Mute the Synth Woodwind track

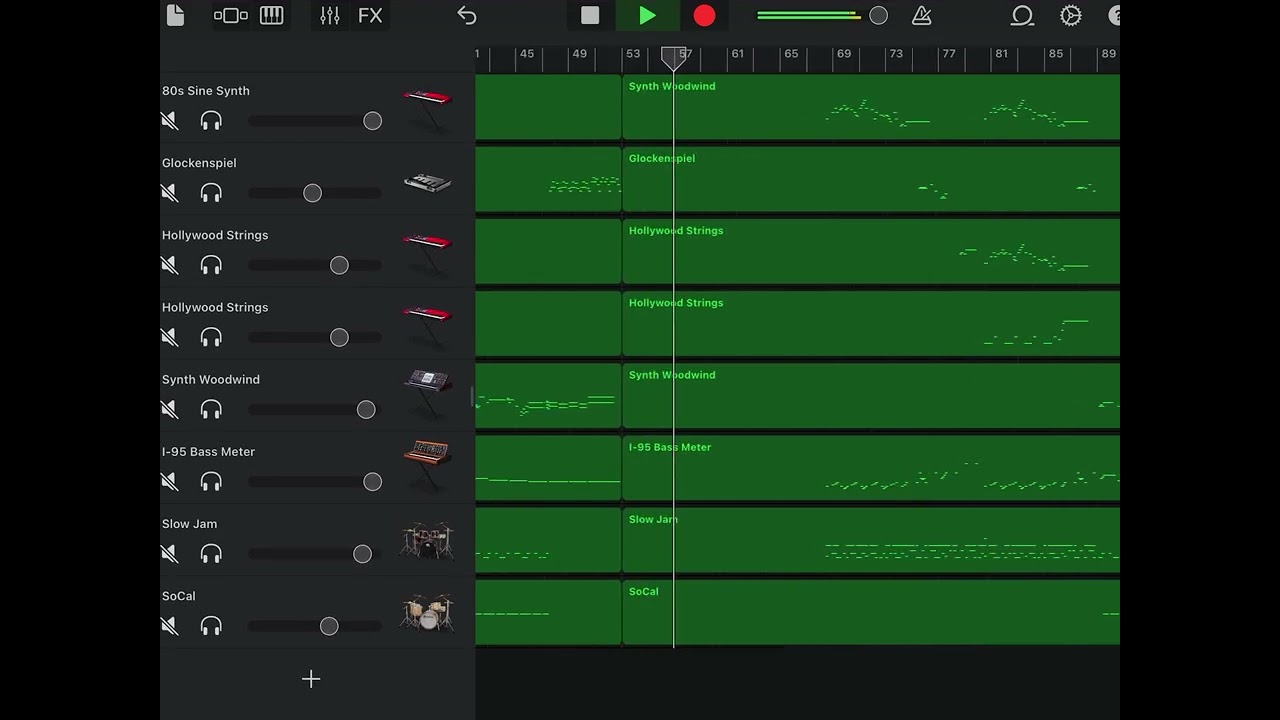[170, 409]
